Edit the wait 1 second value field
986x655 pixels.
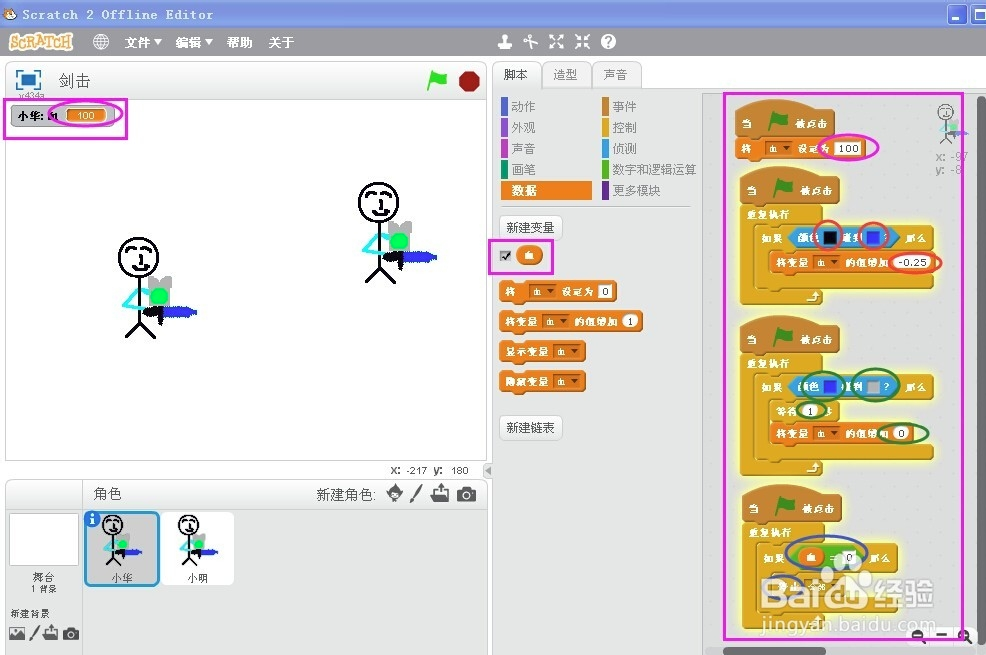(x=811, y=411)
